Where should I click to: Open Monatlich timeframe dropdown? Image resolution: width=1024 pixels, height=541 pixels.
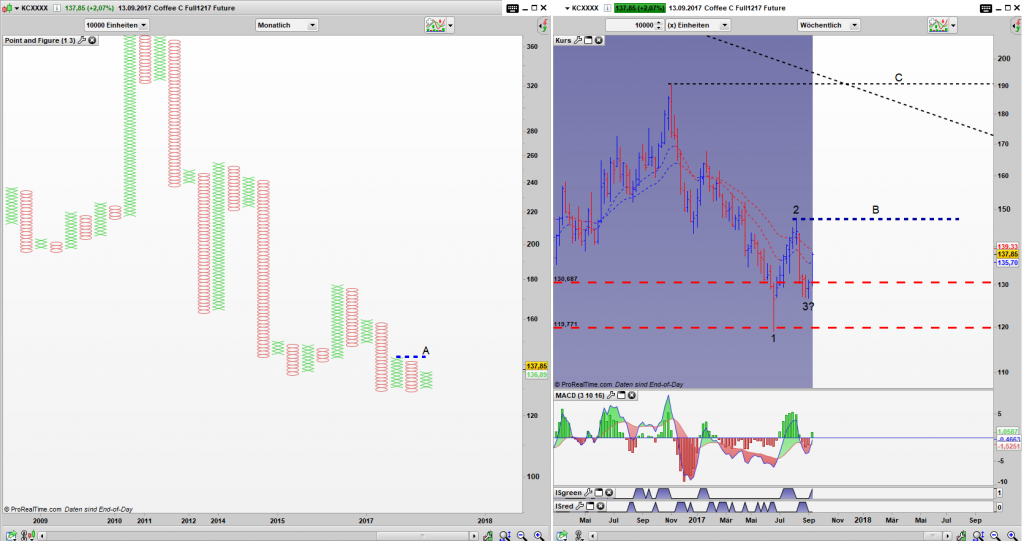[x=286, y=25]
